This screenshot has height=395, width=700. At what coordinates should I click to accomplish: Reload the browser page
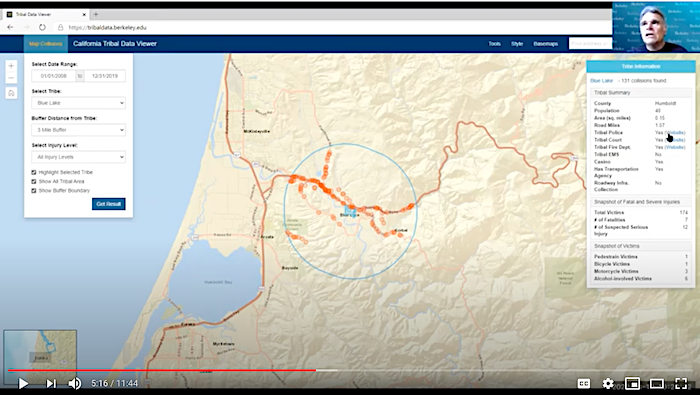coord(42,27)
